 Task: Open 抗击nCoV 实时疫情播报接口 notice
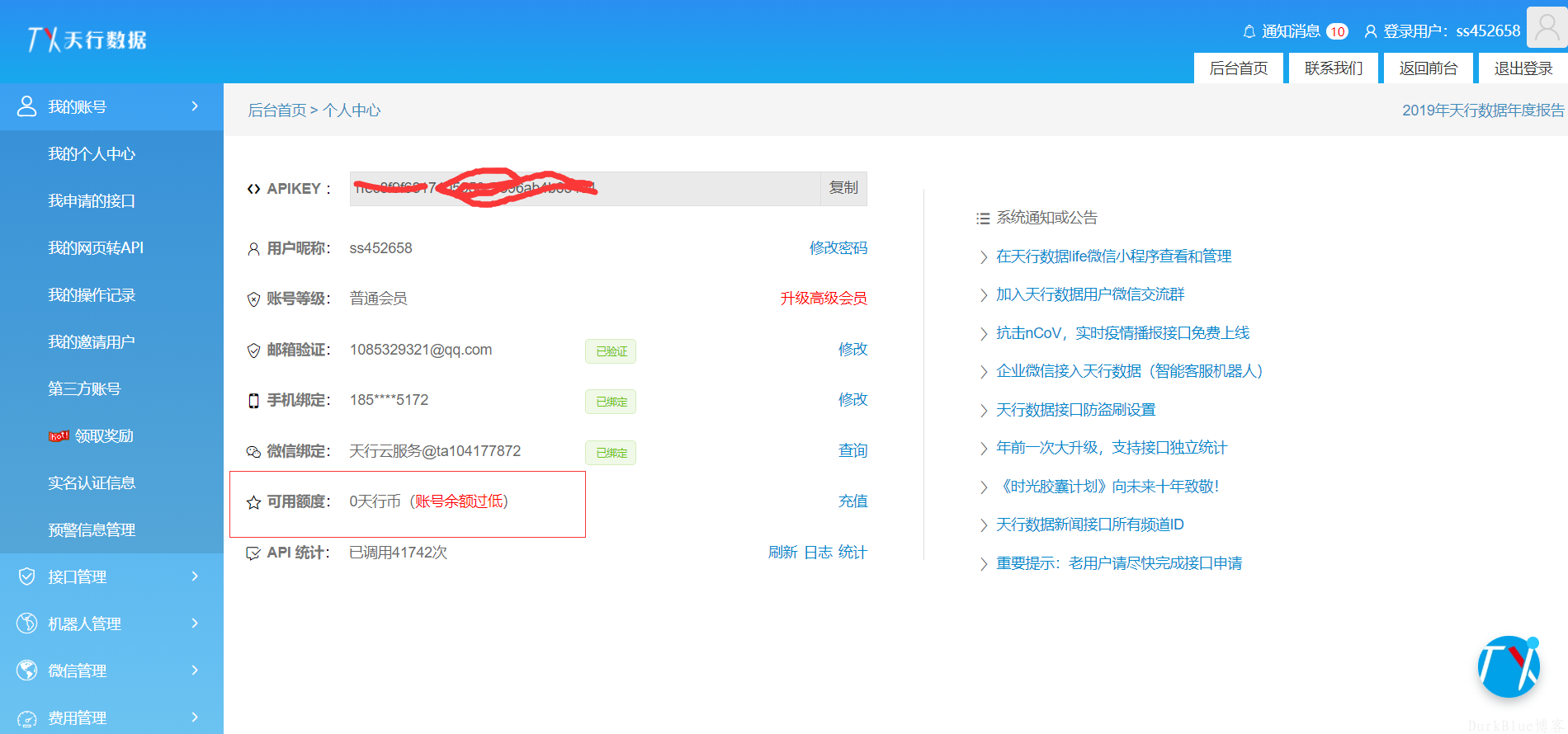coord(1123,333)
